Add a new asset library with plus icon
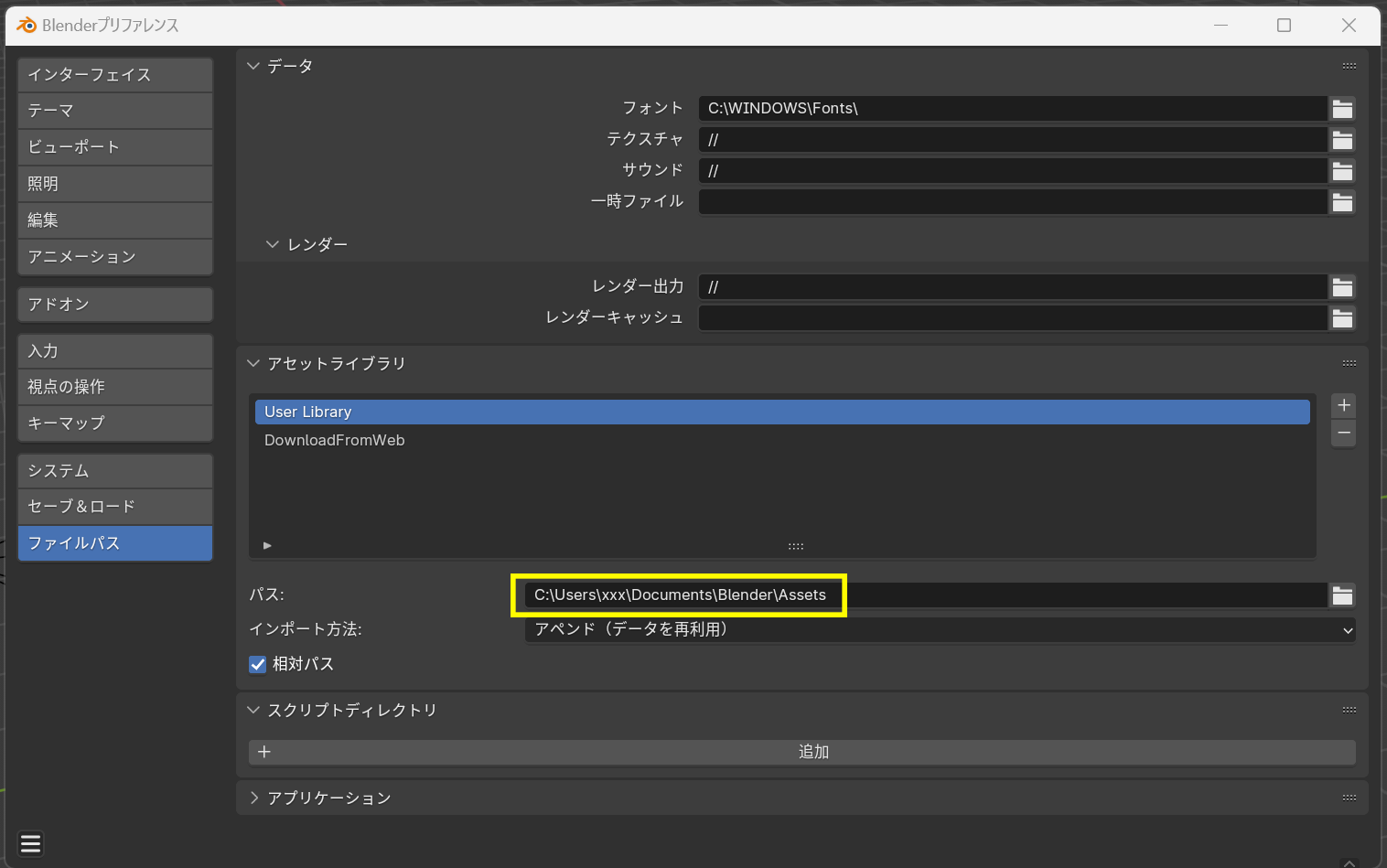The width and height of the screenshot is (1387, 868). 1343,405
